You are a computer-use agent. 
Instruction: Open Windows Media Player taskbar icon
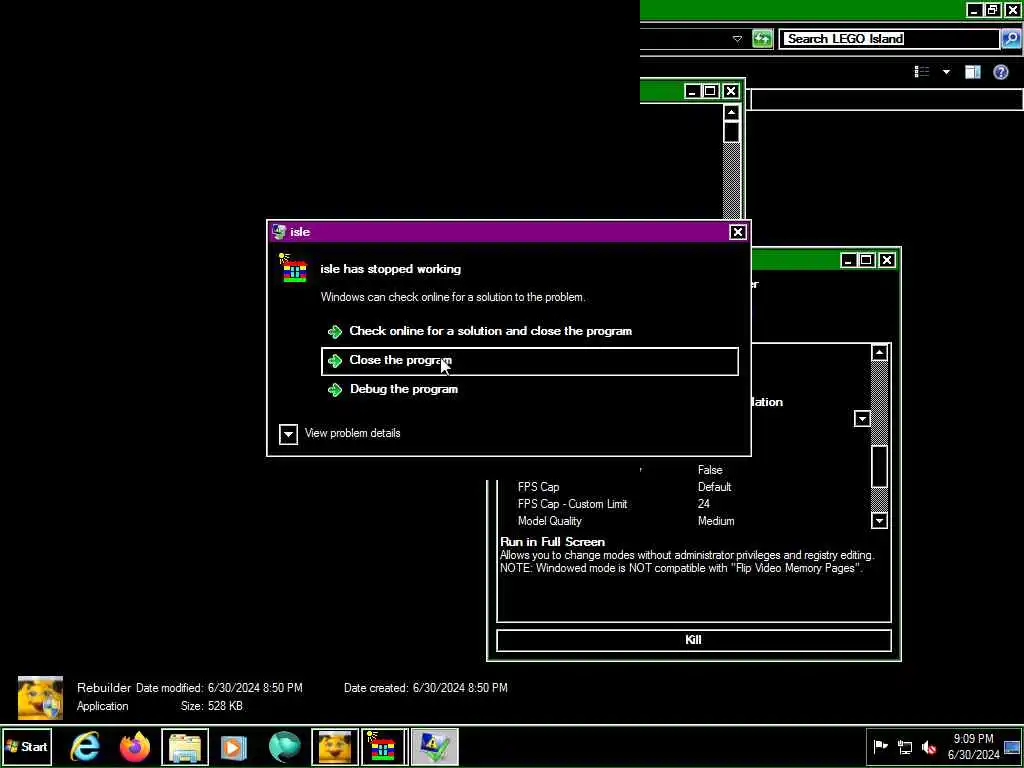coord(234,746)
